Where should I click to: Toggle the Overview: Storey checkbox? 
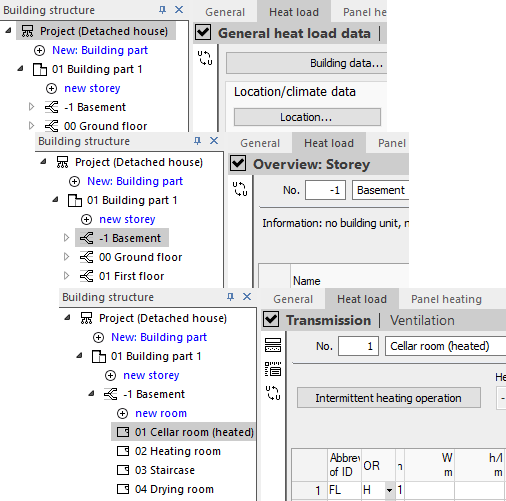coord(238,163)
